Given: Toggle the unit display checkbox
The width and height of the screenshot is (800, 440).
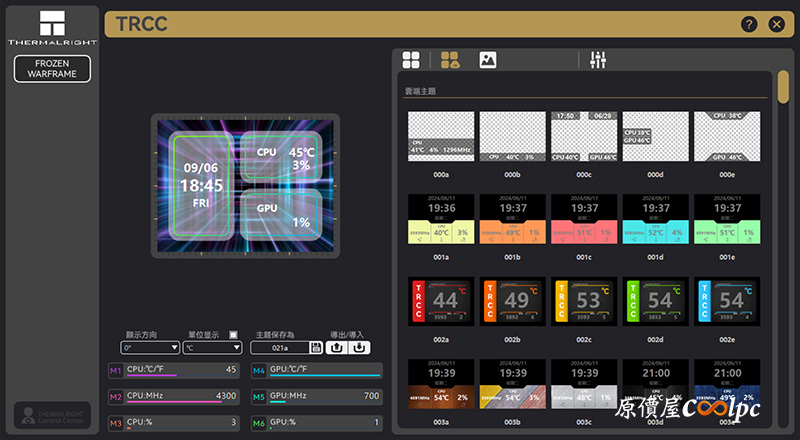Looking at the screenshot, I should (233, 335).
